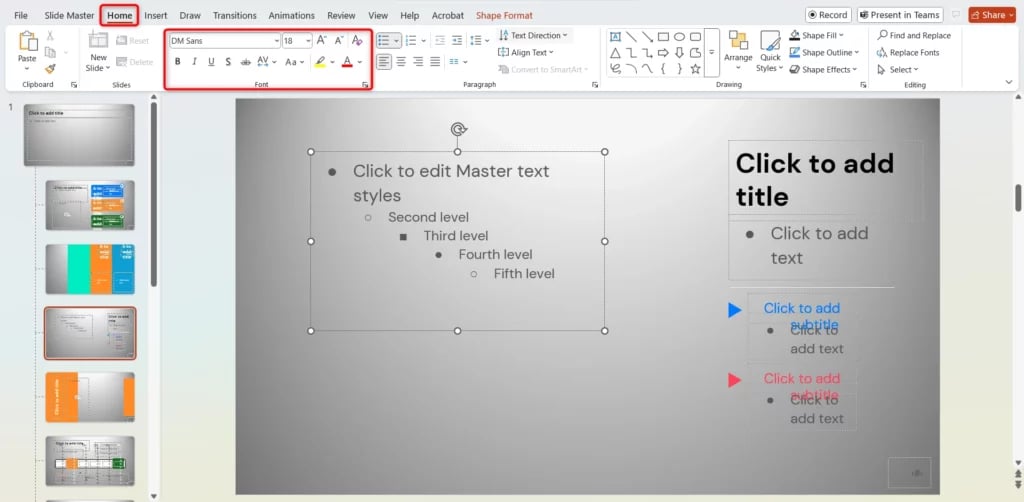
Task: Open Align Text dropdown
Action: click(x=526, y=52)
